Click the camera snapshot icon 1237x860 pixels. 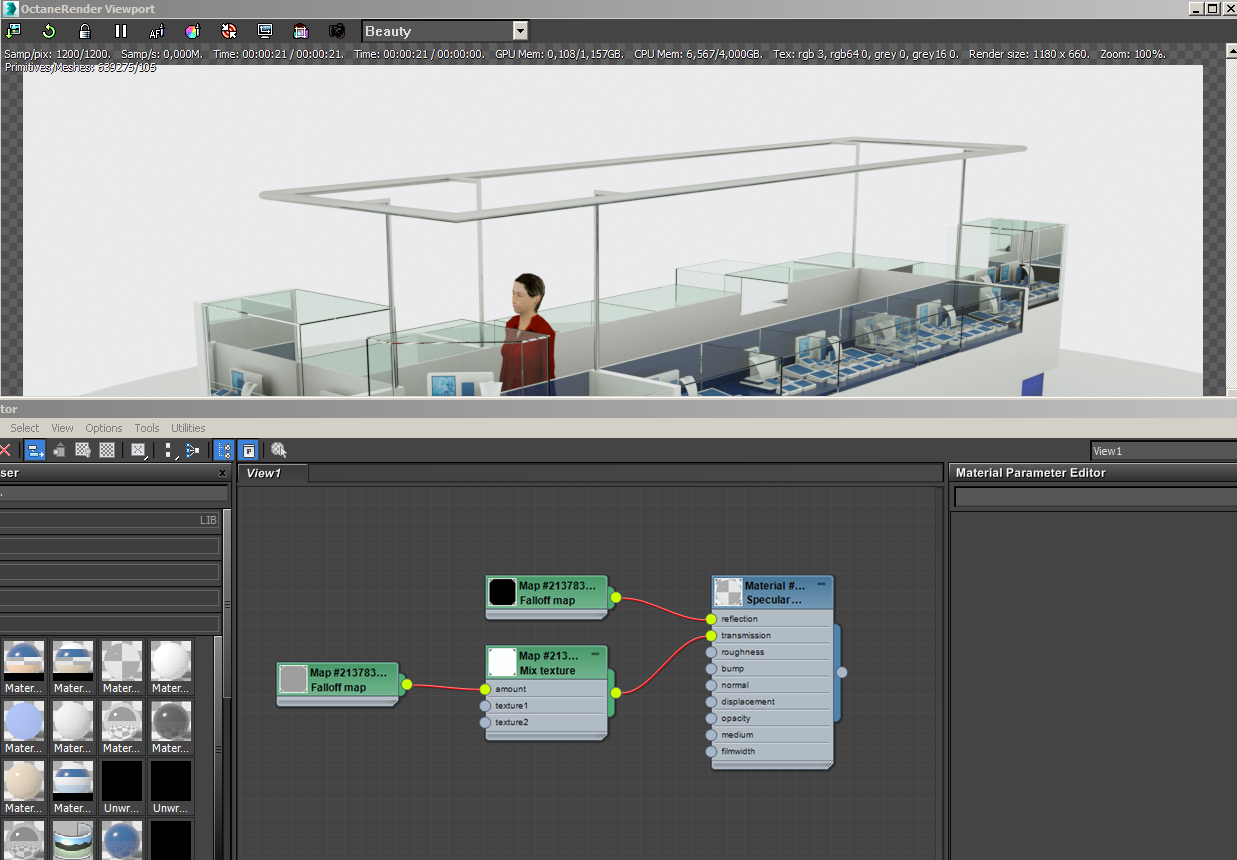coord(337,31)
